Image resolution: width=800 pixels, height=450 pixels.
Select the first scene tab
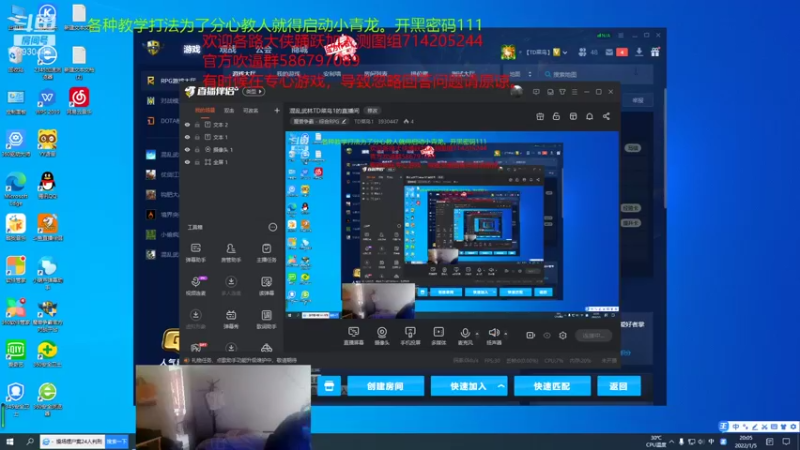pyautogui.click(x=205, y=110)
